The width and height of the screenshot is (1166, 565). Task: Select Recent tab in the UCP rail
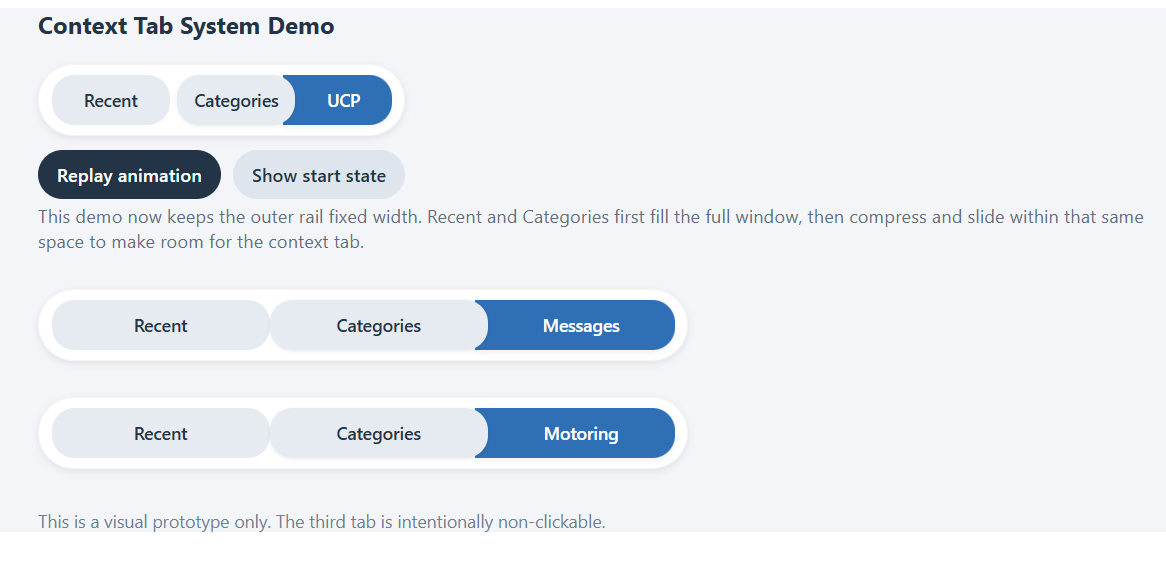[x=111, y=101]
